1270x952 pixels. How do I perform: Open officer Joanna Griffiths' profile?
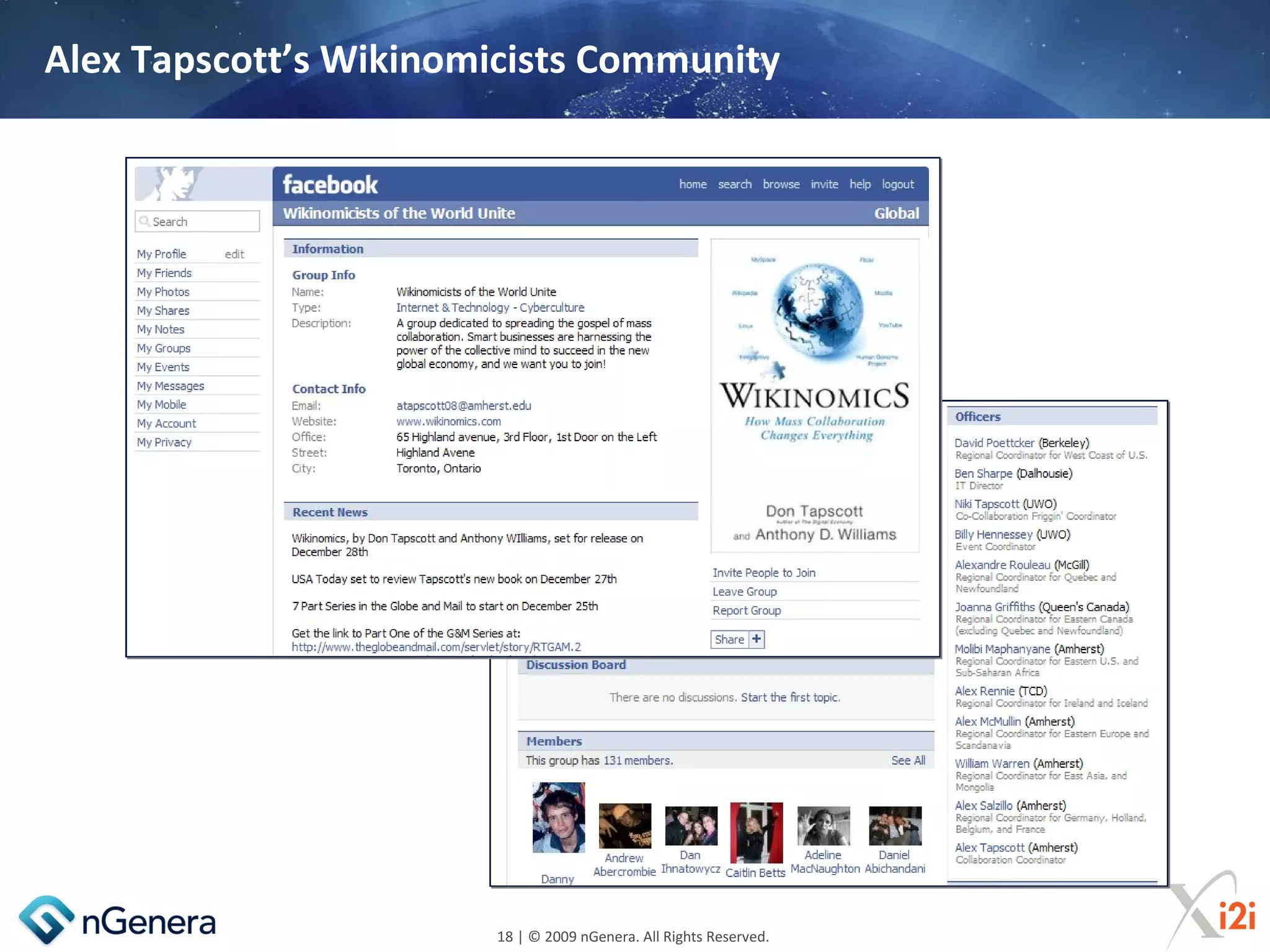click(995, 607)
